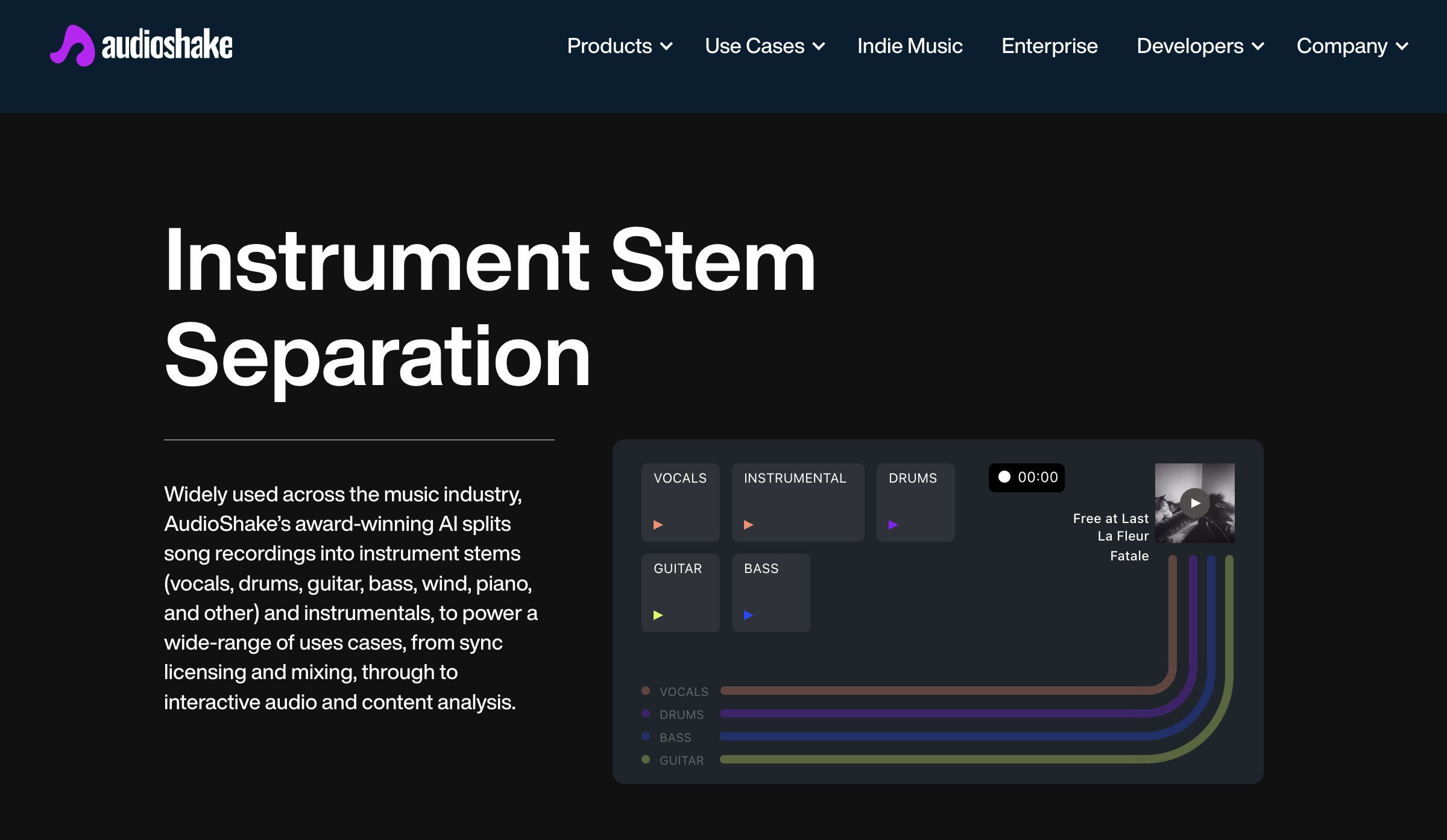Toggle the Drums legend dot
1447x840 pixels.
[x=646, y=713]
